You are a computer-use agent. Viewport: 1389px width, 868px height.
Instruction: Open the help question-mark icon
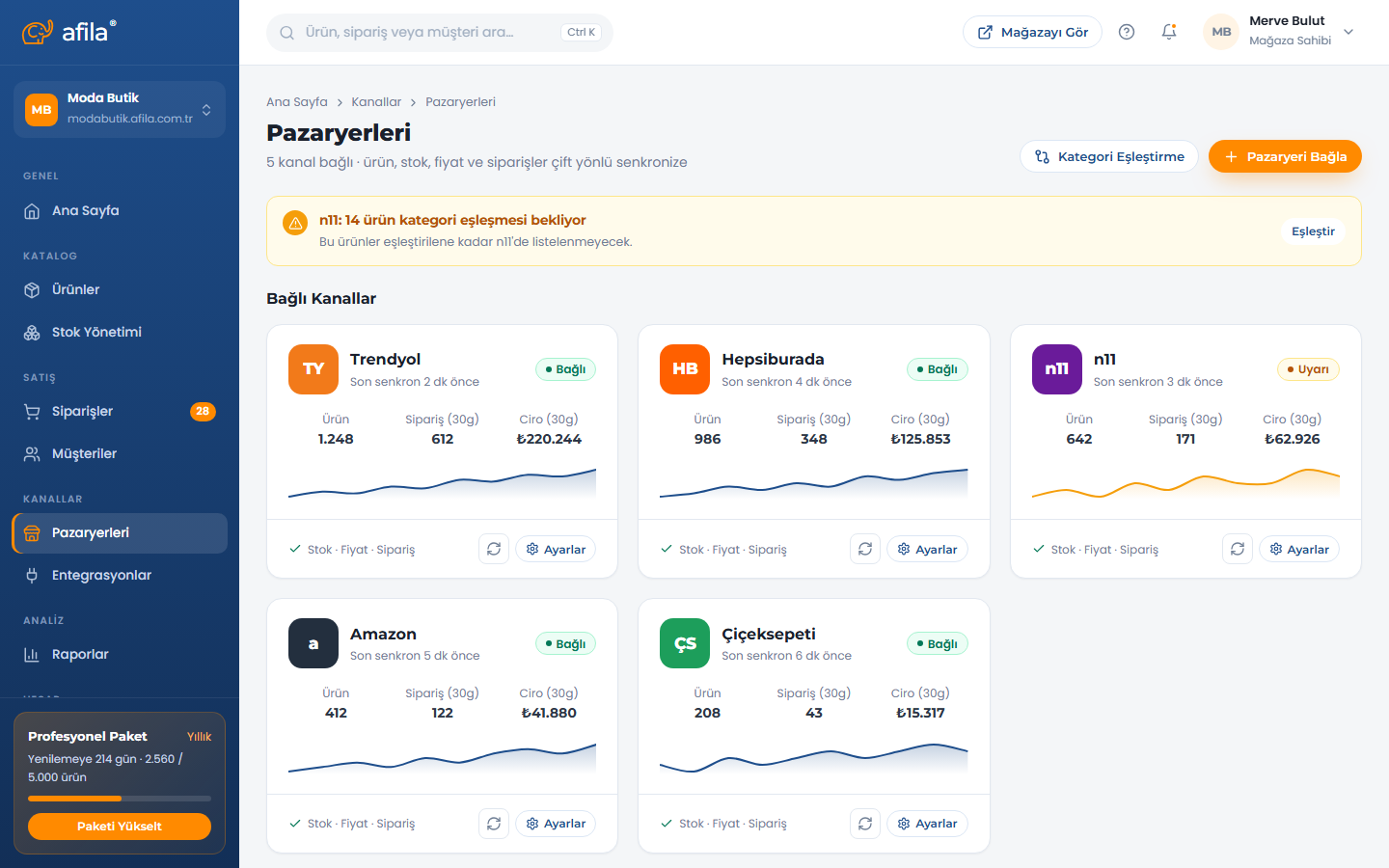(1127, 32)
